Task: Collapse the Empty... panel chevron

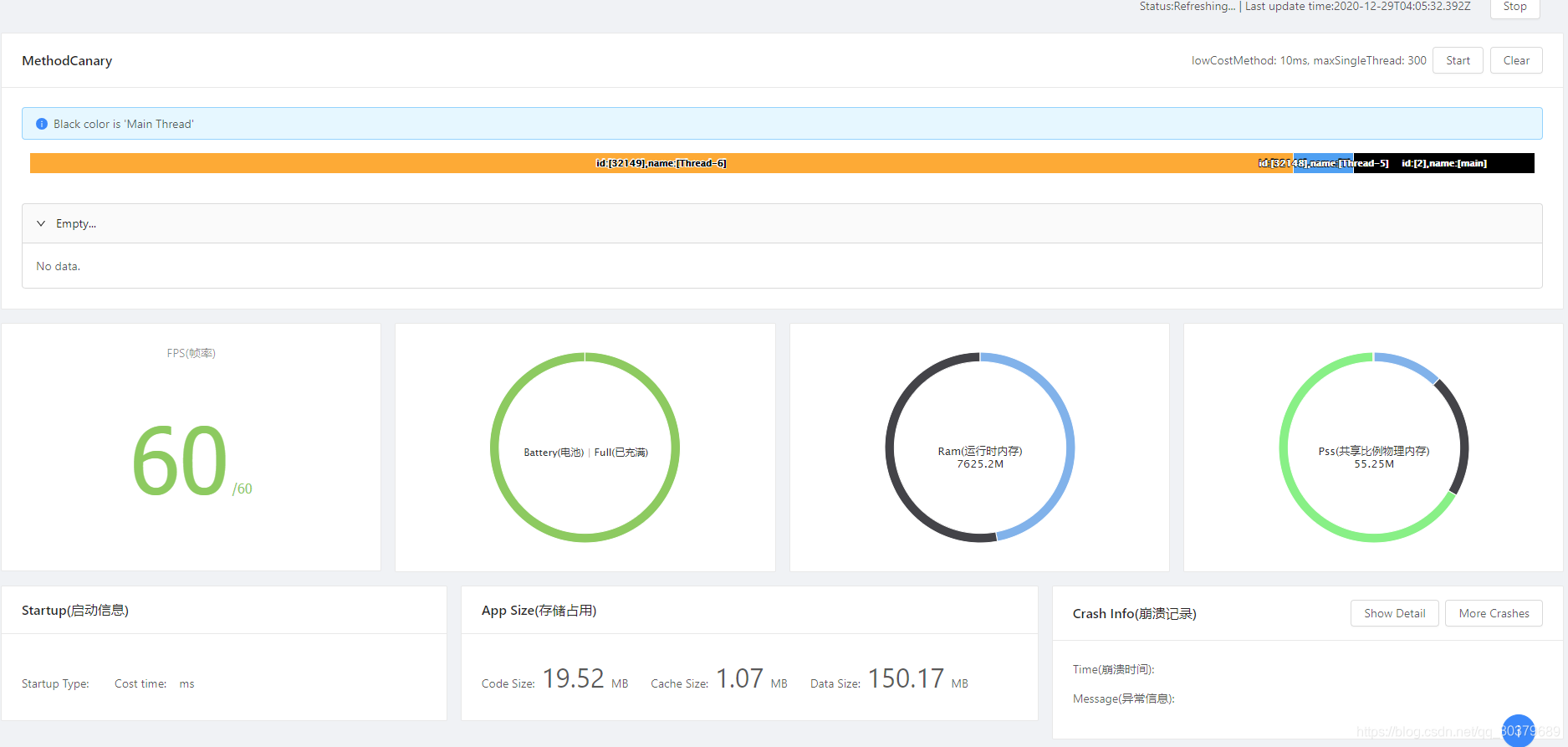Action: pos(41,223)
